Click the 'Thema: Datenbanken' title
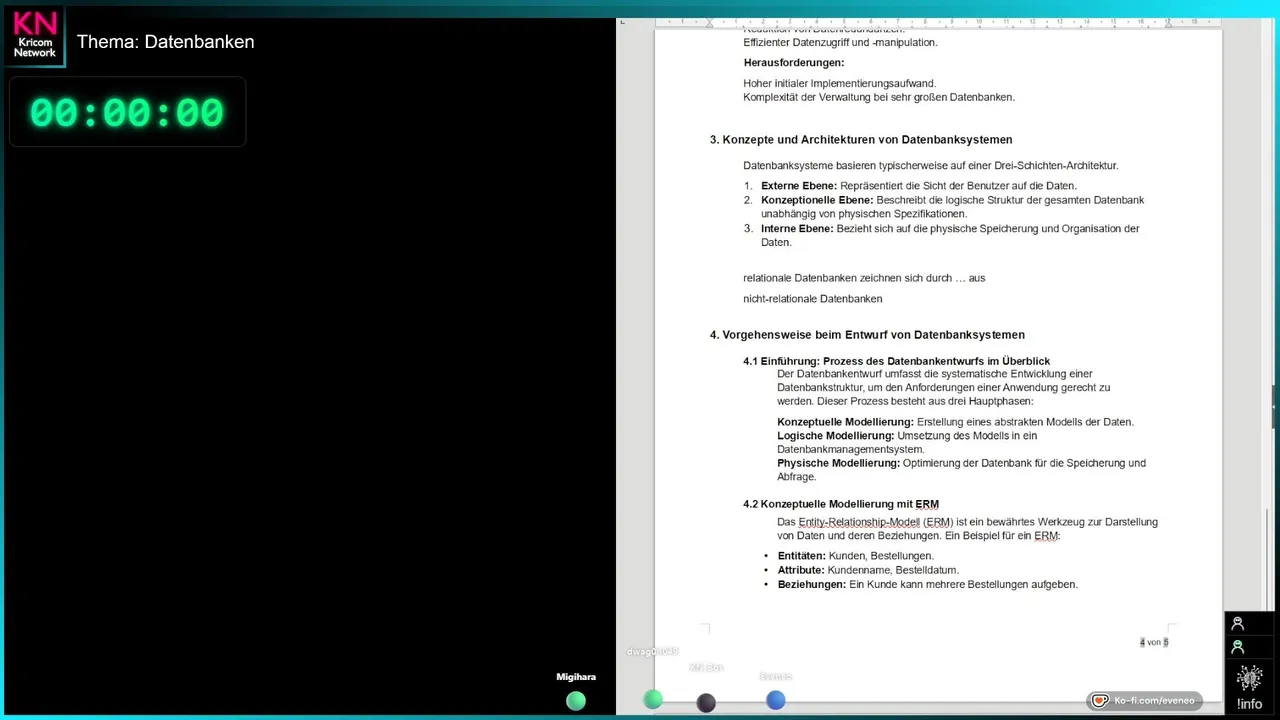1280x720 pixels. [166, 42]
